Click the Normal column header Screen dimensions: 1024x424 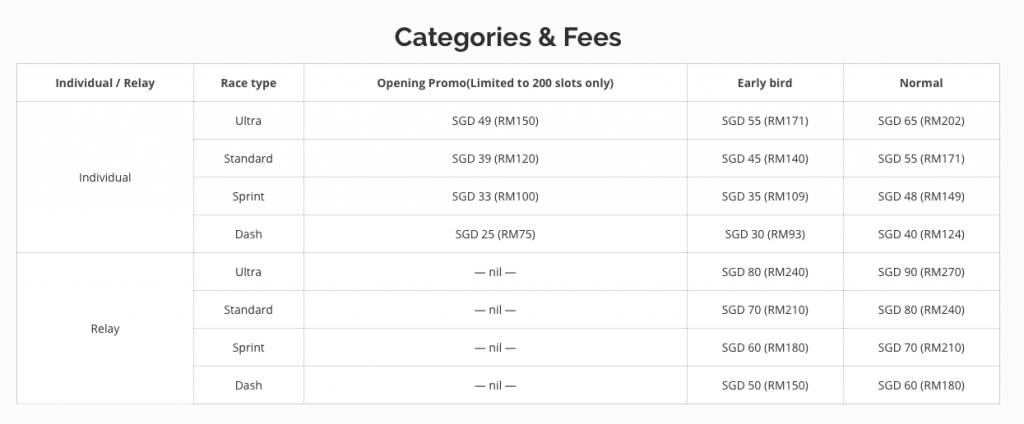(x=921, y=83)
